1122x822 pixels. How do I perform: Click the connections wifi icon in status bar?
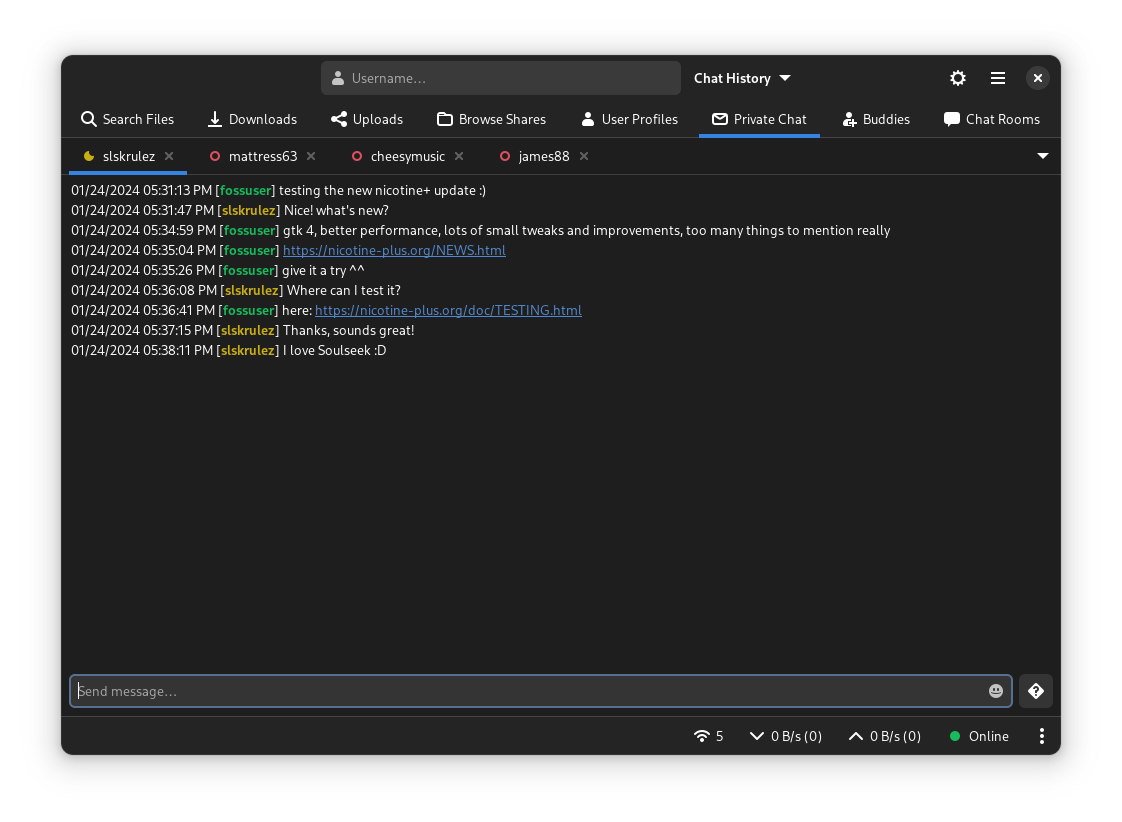tap(702, 736)
